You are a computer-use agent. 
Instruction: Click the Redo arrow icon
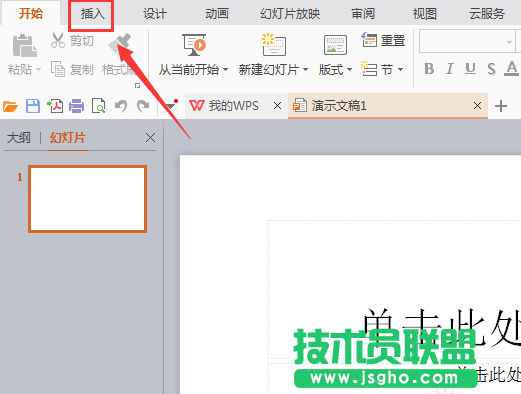pyautogui.click(x=143, y=106)
